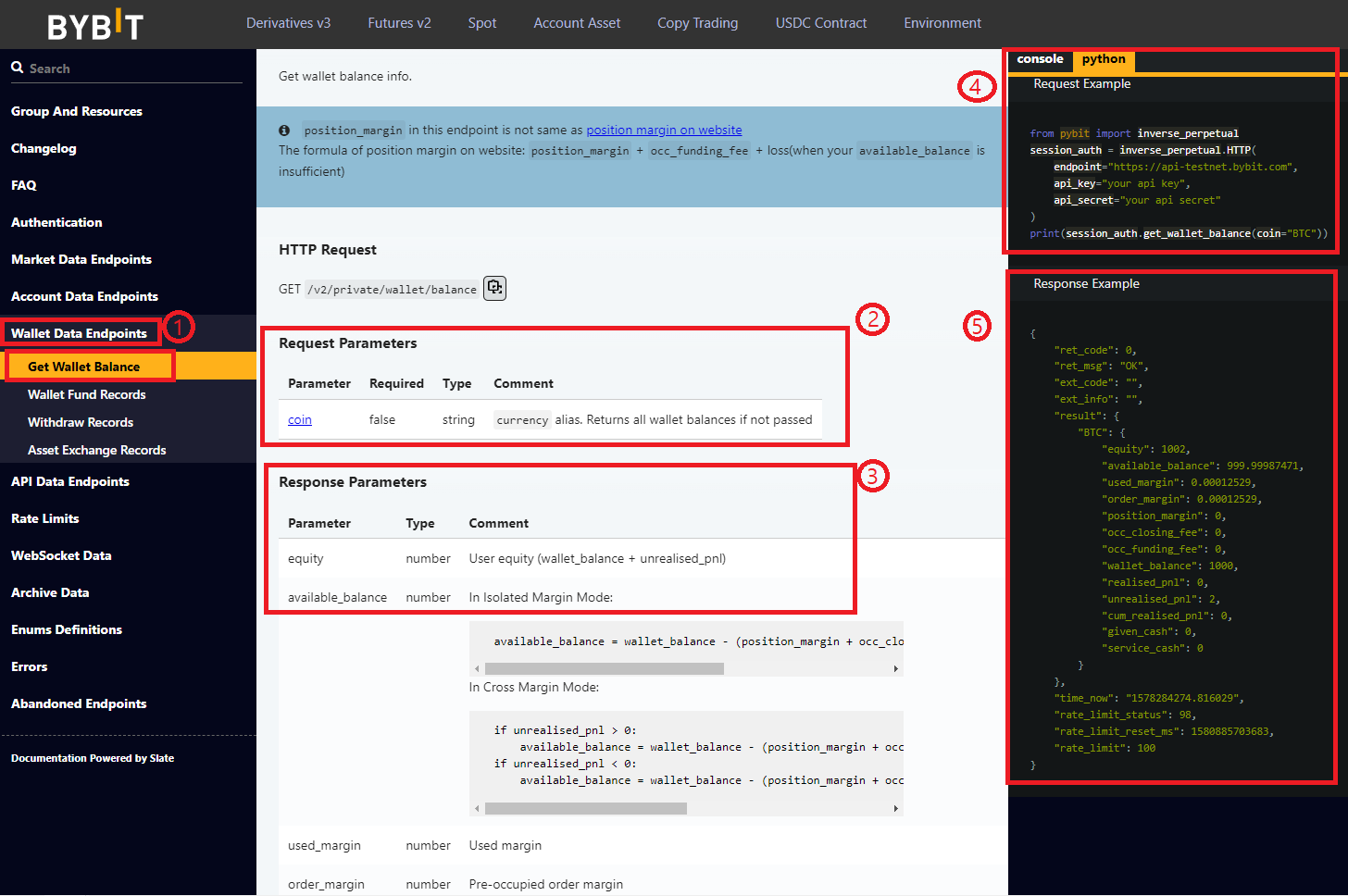Click the Bybit logo
The width and height of the screenshot is (1348, 896).
point(95,25)
